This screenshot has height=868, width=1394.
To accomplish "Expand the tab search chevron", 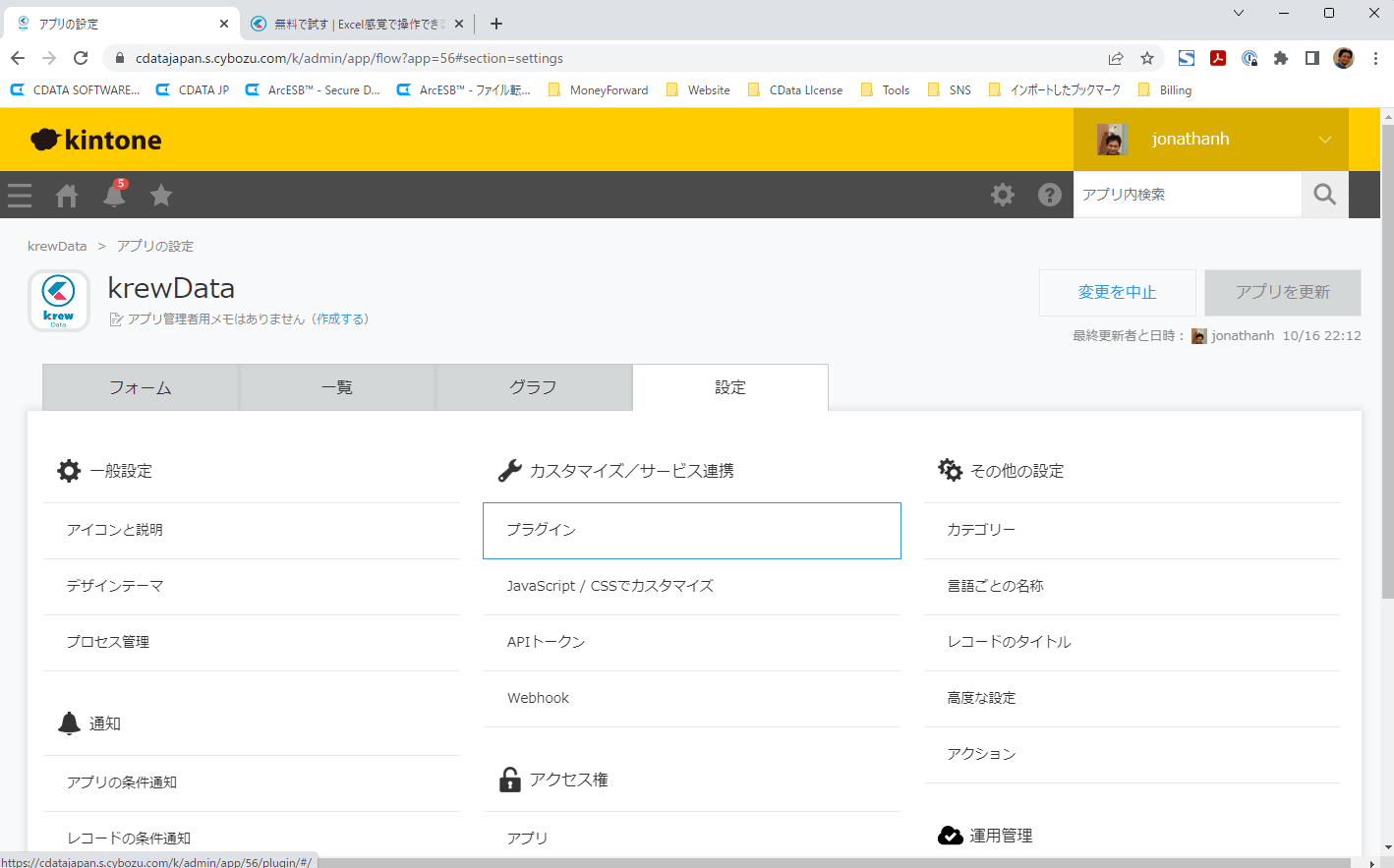I will tap(1239, 13).
